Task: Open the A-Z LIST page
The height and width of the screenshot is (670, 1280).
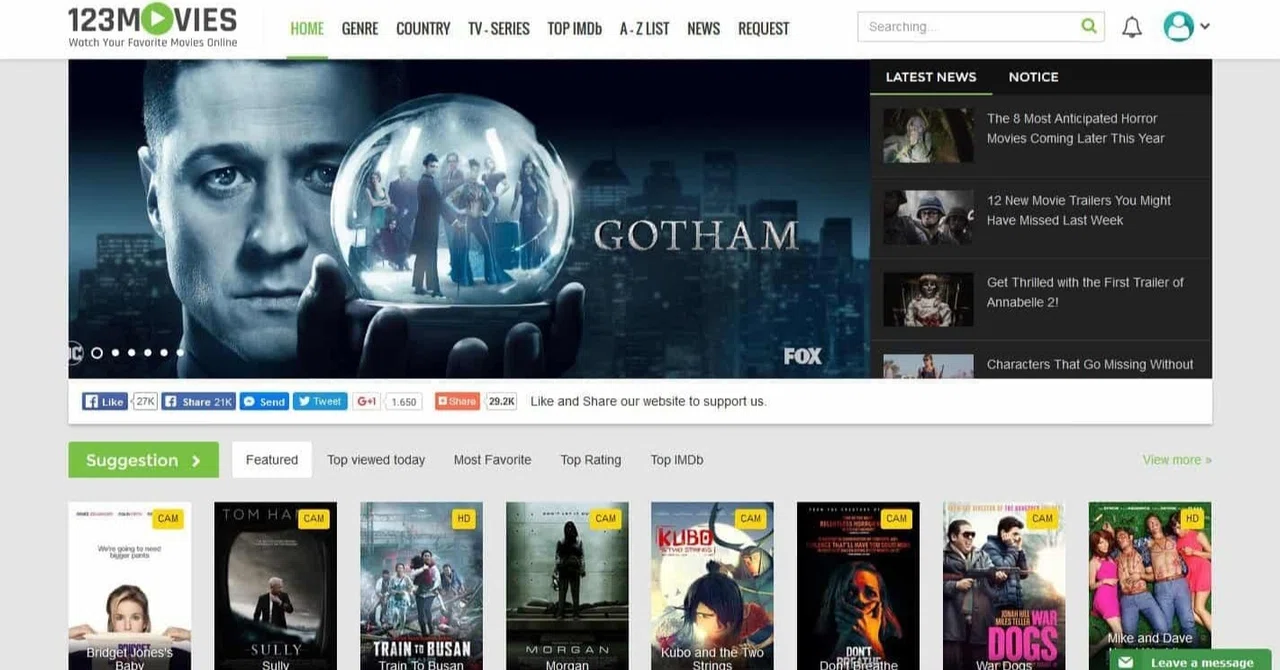Action: click(x=644, y=28)
